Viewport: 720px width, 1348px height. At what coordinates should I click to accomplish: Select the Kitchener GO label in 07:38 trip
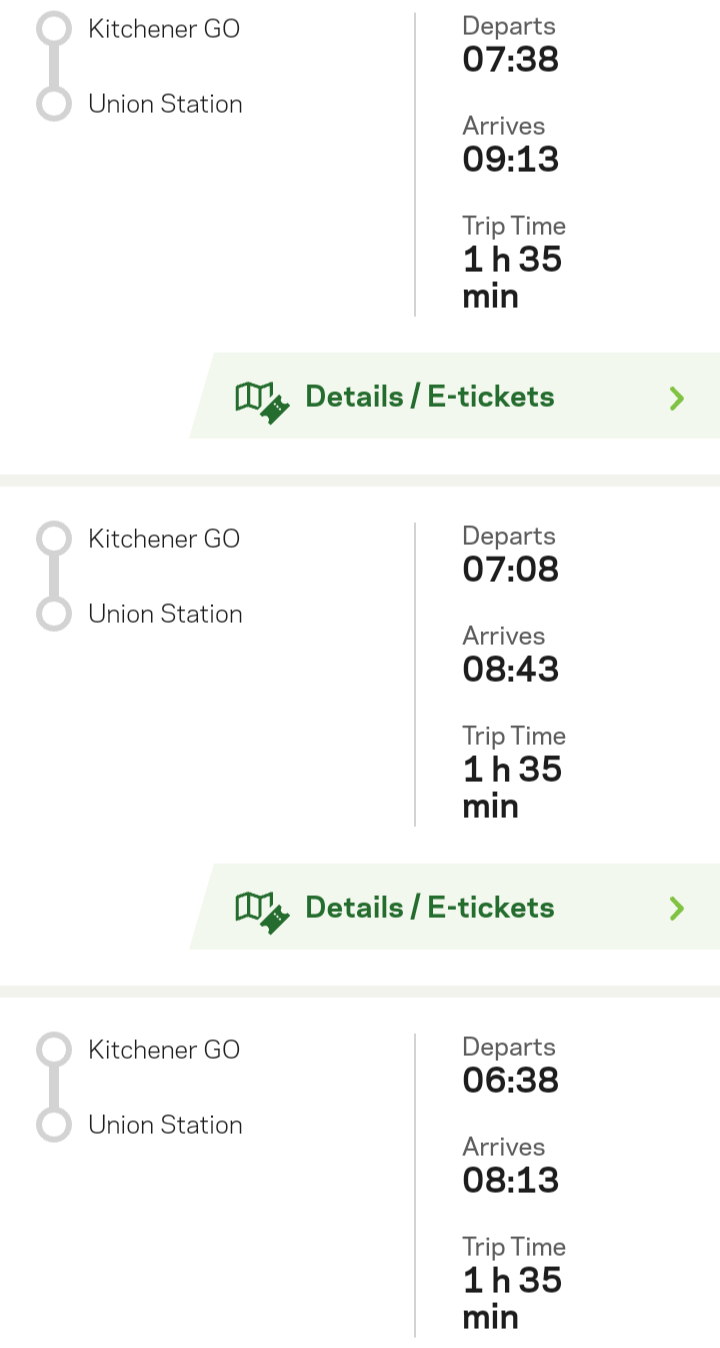coord(164,28)
